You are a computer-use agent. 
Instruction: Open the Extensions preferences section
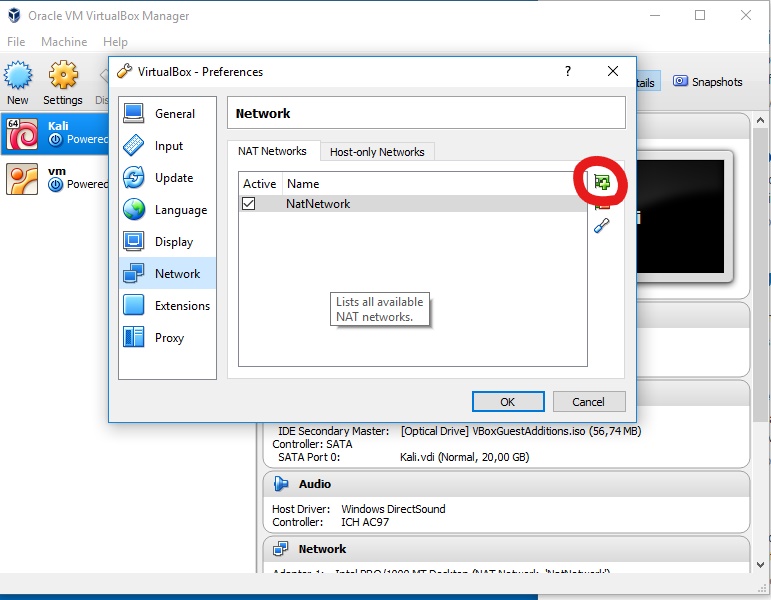click(167, 305)
